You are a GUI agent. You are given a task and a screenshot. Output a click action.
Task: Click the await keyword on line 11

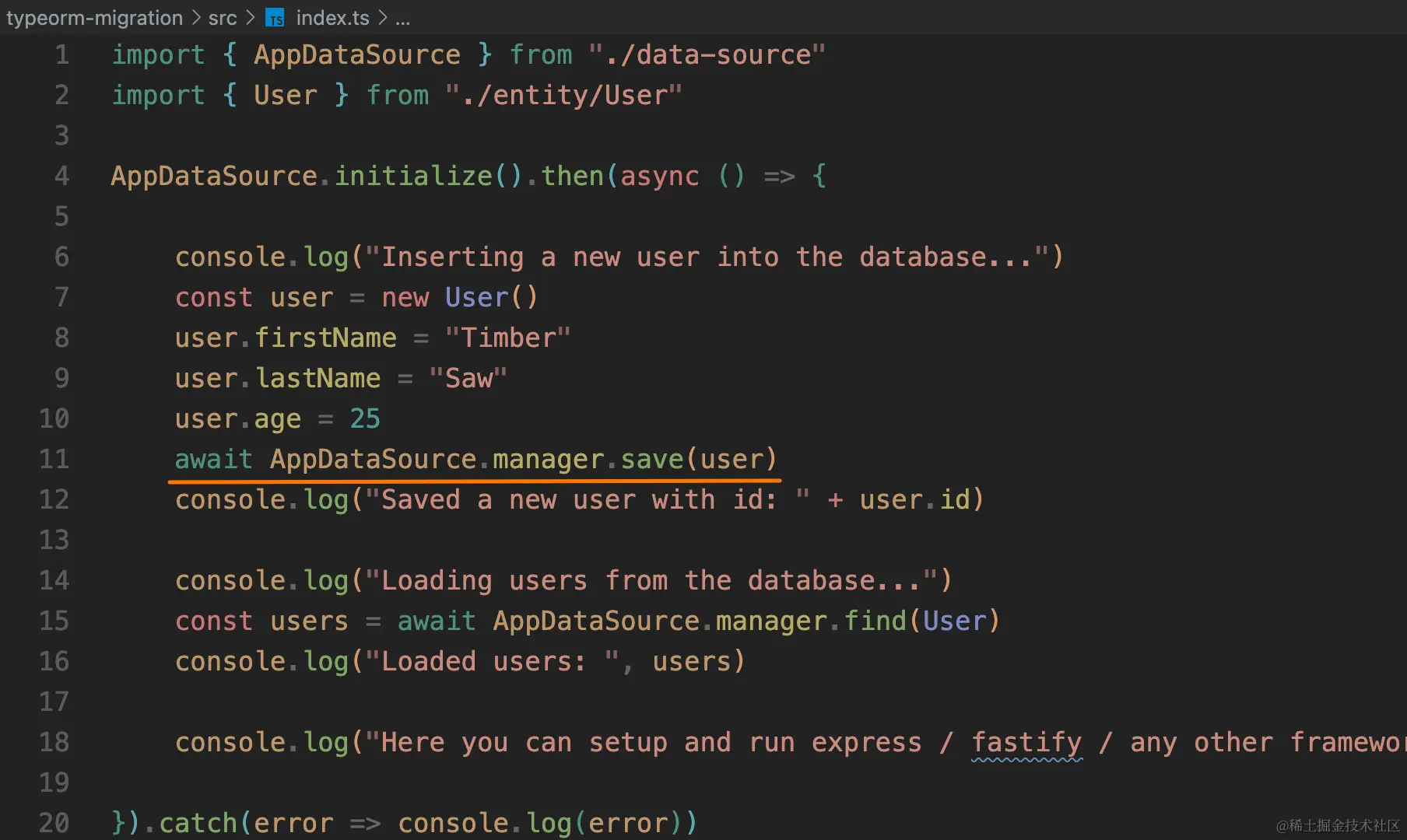tap(214, 459)
